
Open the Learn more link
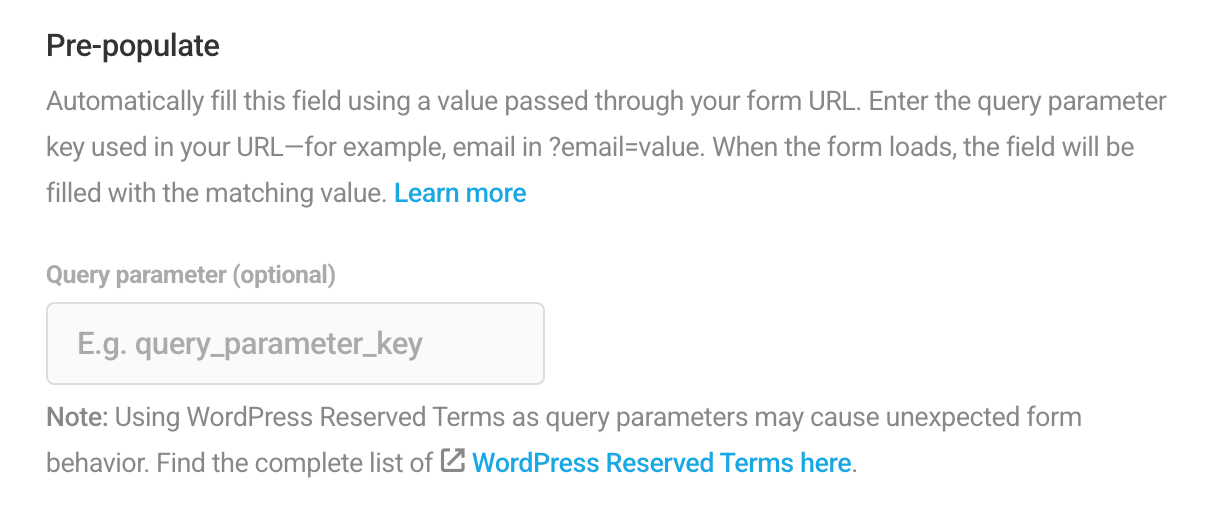(460, 193)
